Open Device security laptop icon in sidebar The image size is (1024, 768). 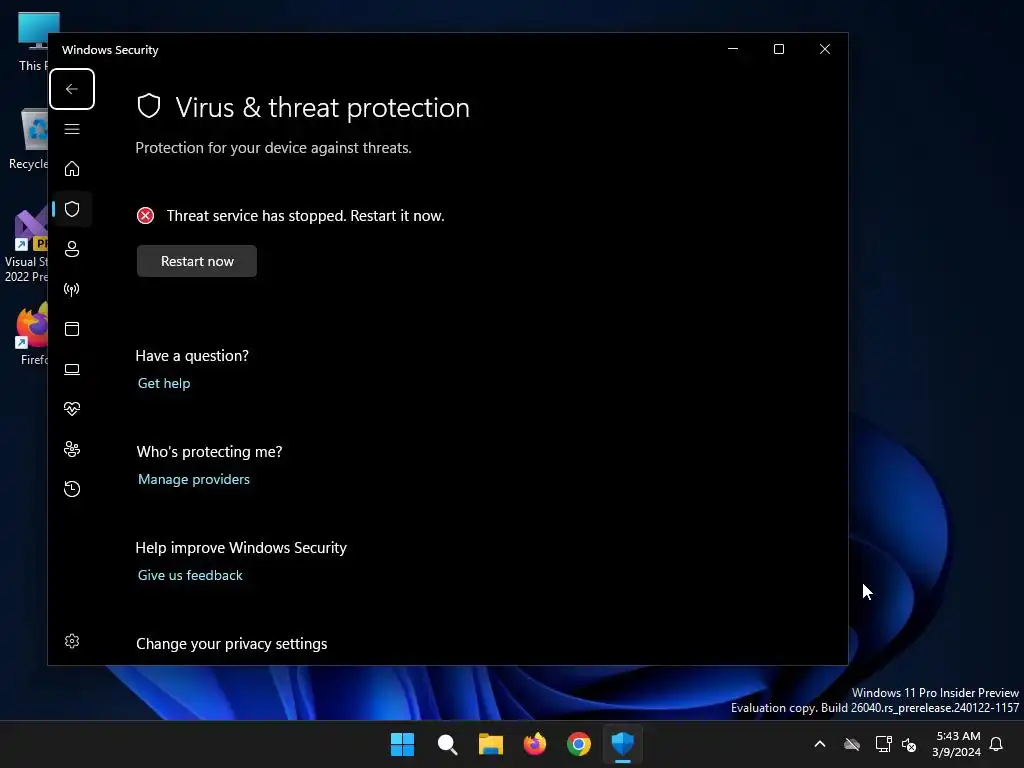click(x=72, y=369)
